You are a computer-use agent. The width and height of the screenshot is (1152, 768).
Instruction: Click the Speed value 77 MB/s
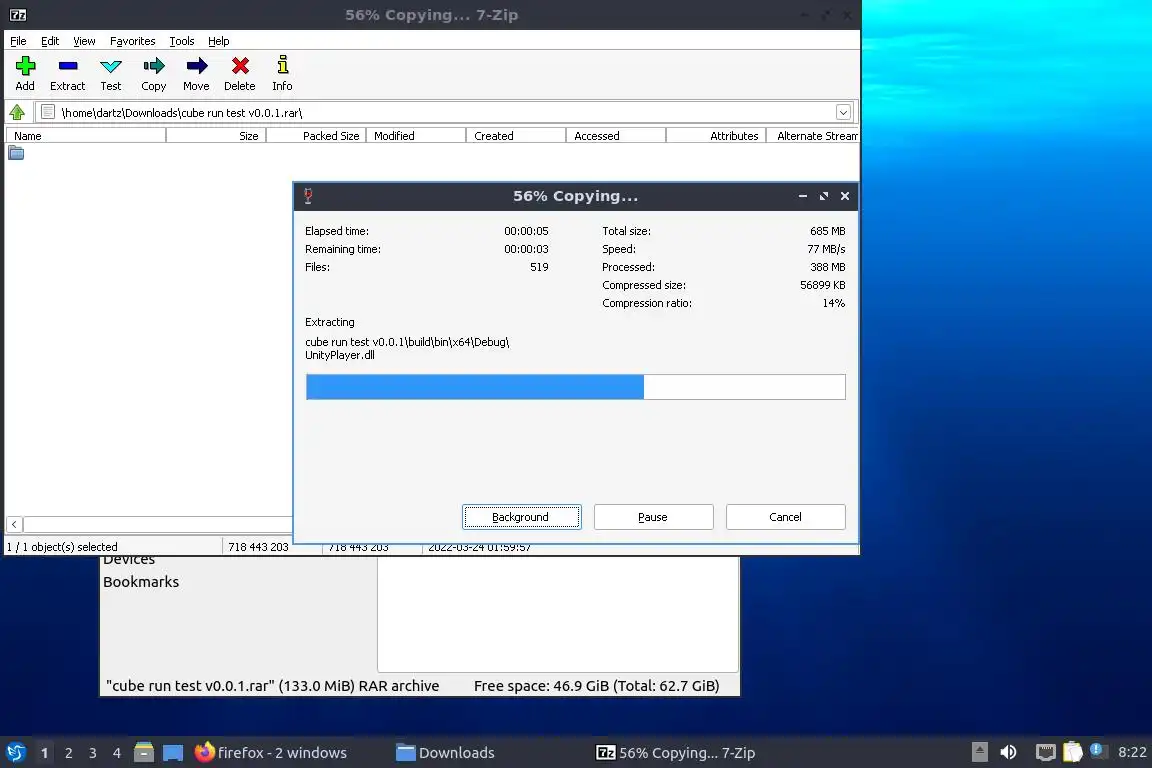tap(826, 249)
